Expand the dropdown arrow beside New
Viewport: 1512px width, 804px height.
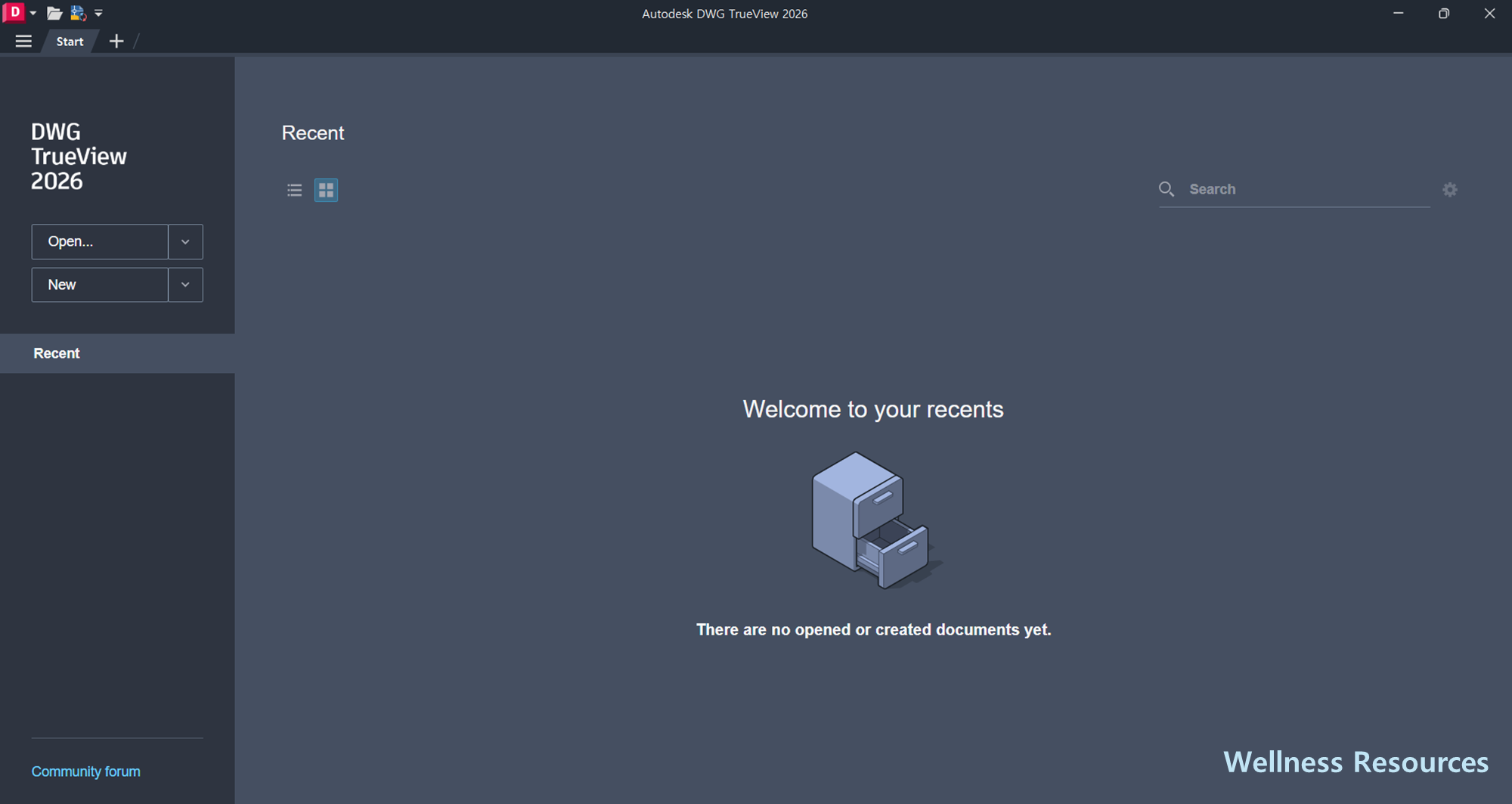(x=185, y=284)
